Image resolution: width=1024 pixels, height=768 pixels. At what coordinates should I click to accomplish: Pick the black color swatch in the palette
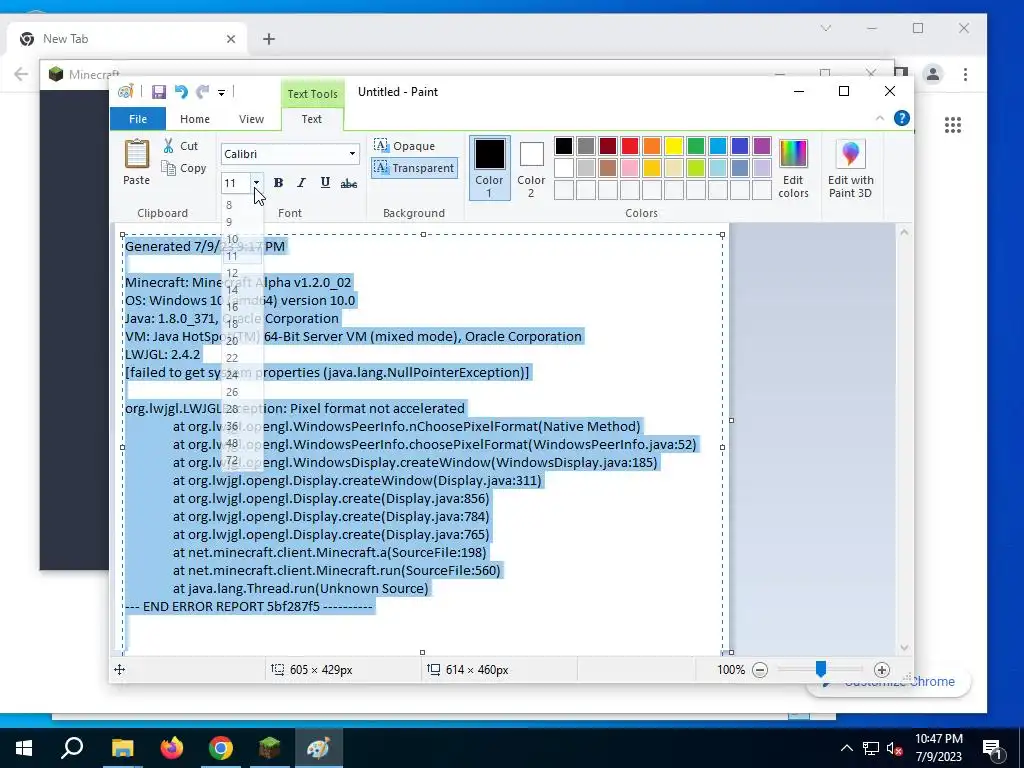(564, 146)
